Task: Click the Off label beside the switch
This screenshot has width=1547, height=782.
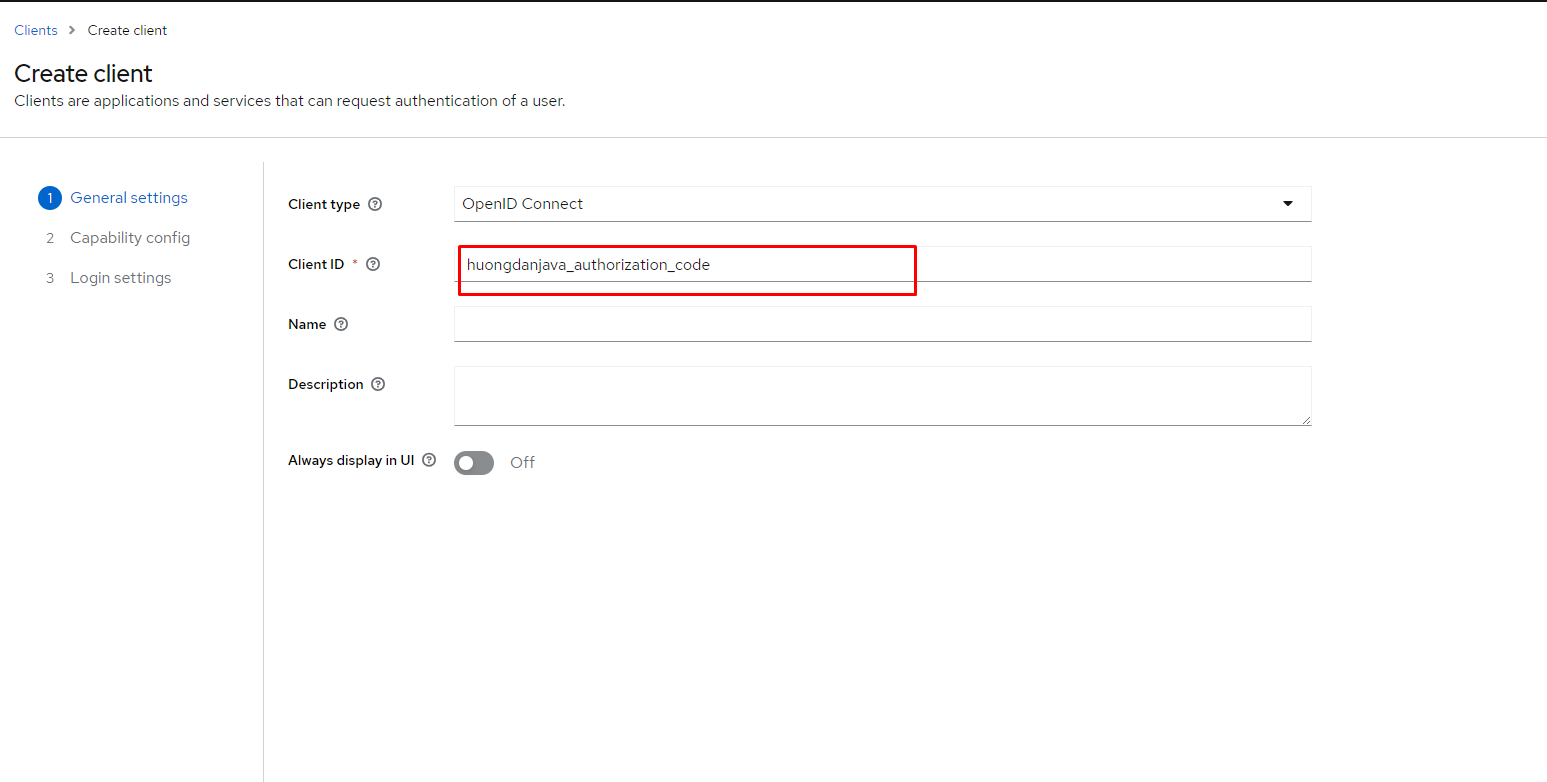Action: [x=522, y=462]
